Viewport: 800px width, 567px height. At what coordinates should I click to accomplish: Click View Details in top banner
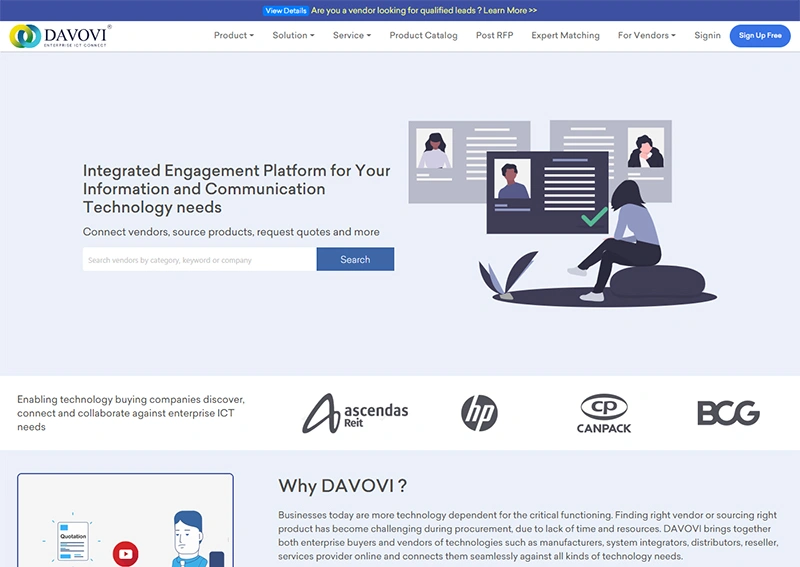[x=285, y=10]
